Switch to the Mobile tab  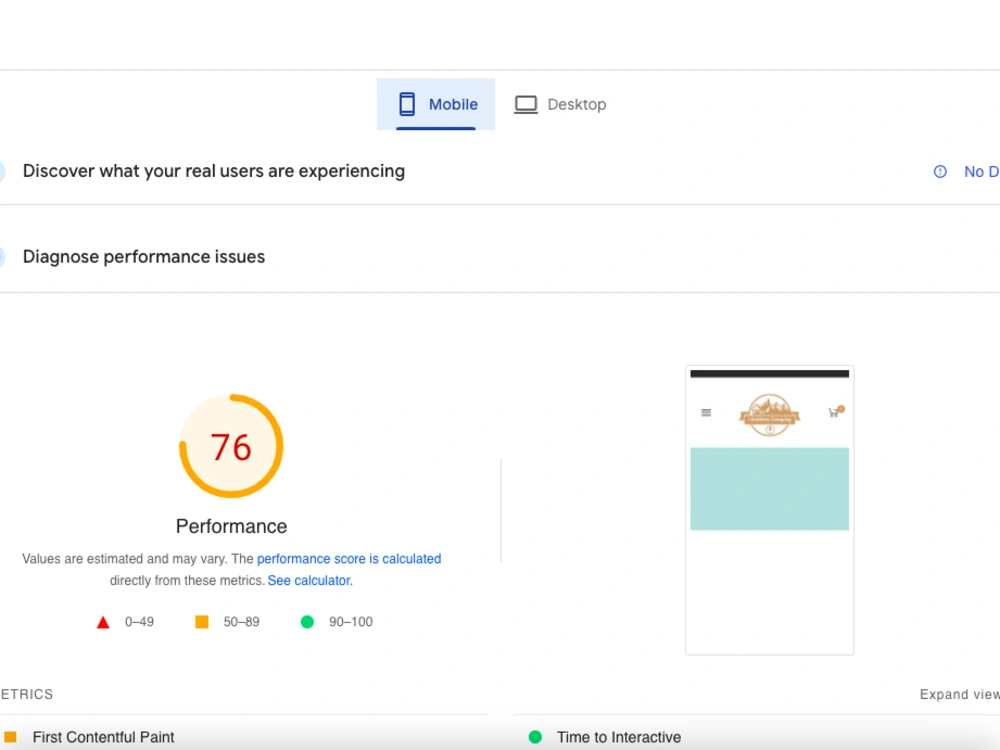[x=436, y=104]
